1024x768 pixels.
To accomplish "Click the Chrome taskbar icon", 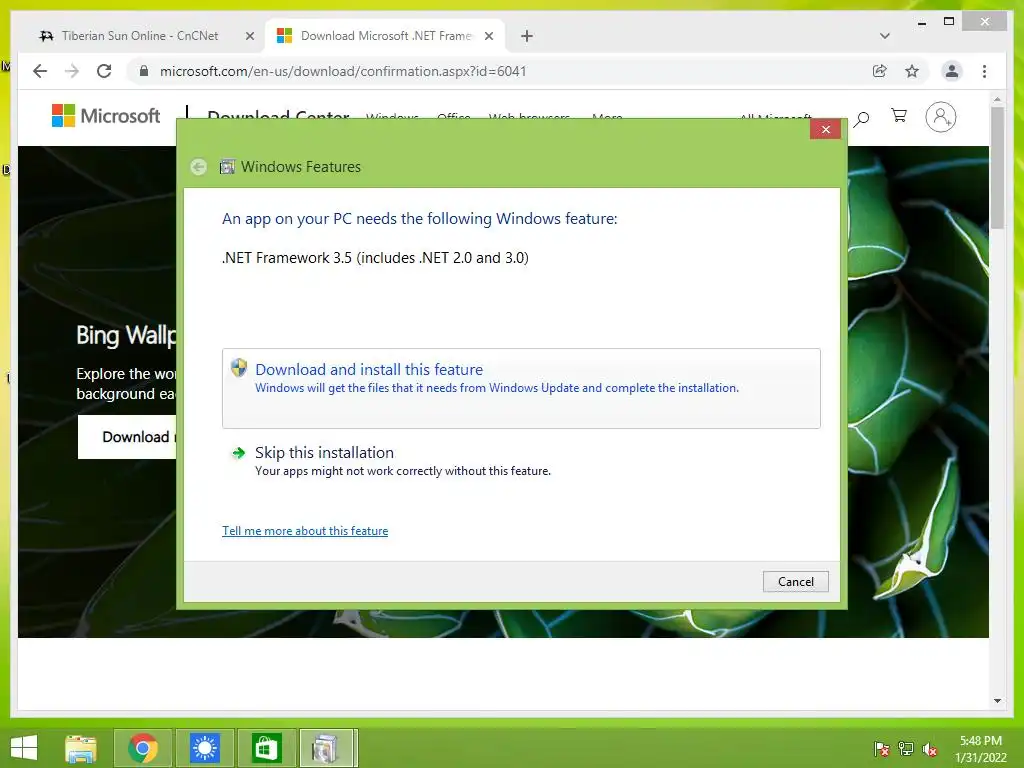I will pyautogui.click(x=143, y=748).
